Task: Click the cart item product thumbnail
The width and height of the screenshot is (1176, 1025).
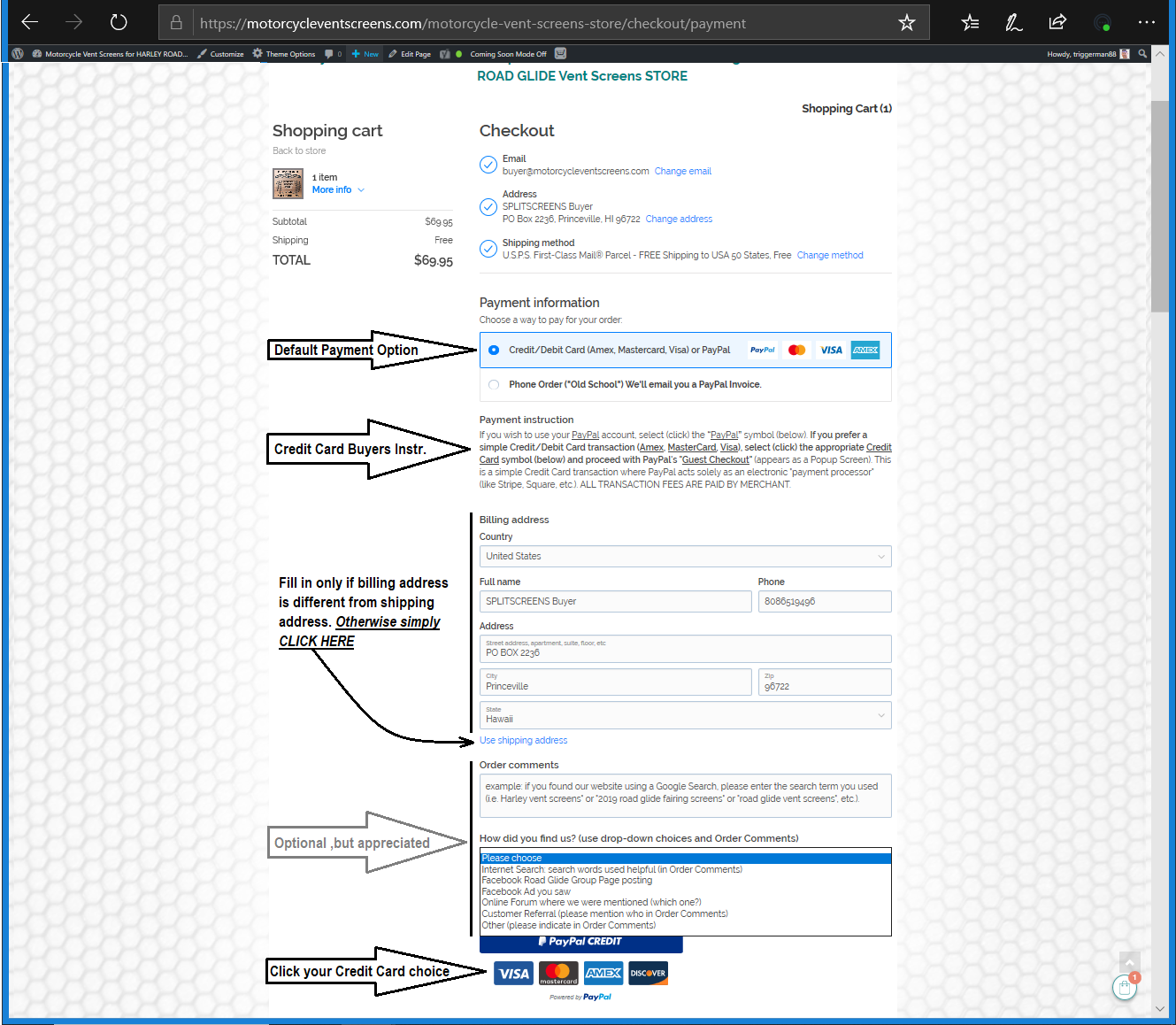Action: (x=288, y=183)
